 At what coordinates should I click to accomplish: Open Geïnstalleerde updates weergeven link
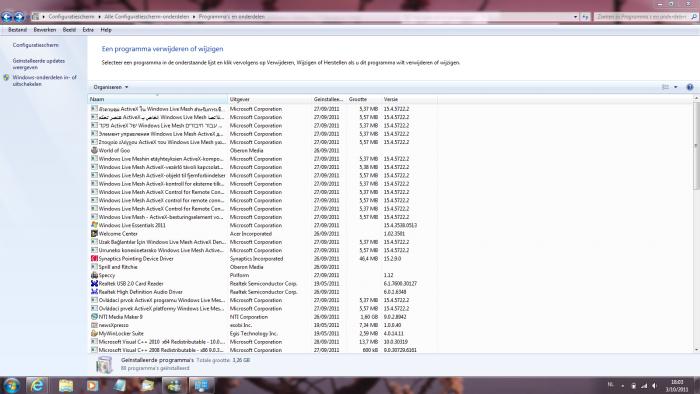pyautogui.click(x=39, y=64)
